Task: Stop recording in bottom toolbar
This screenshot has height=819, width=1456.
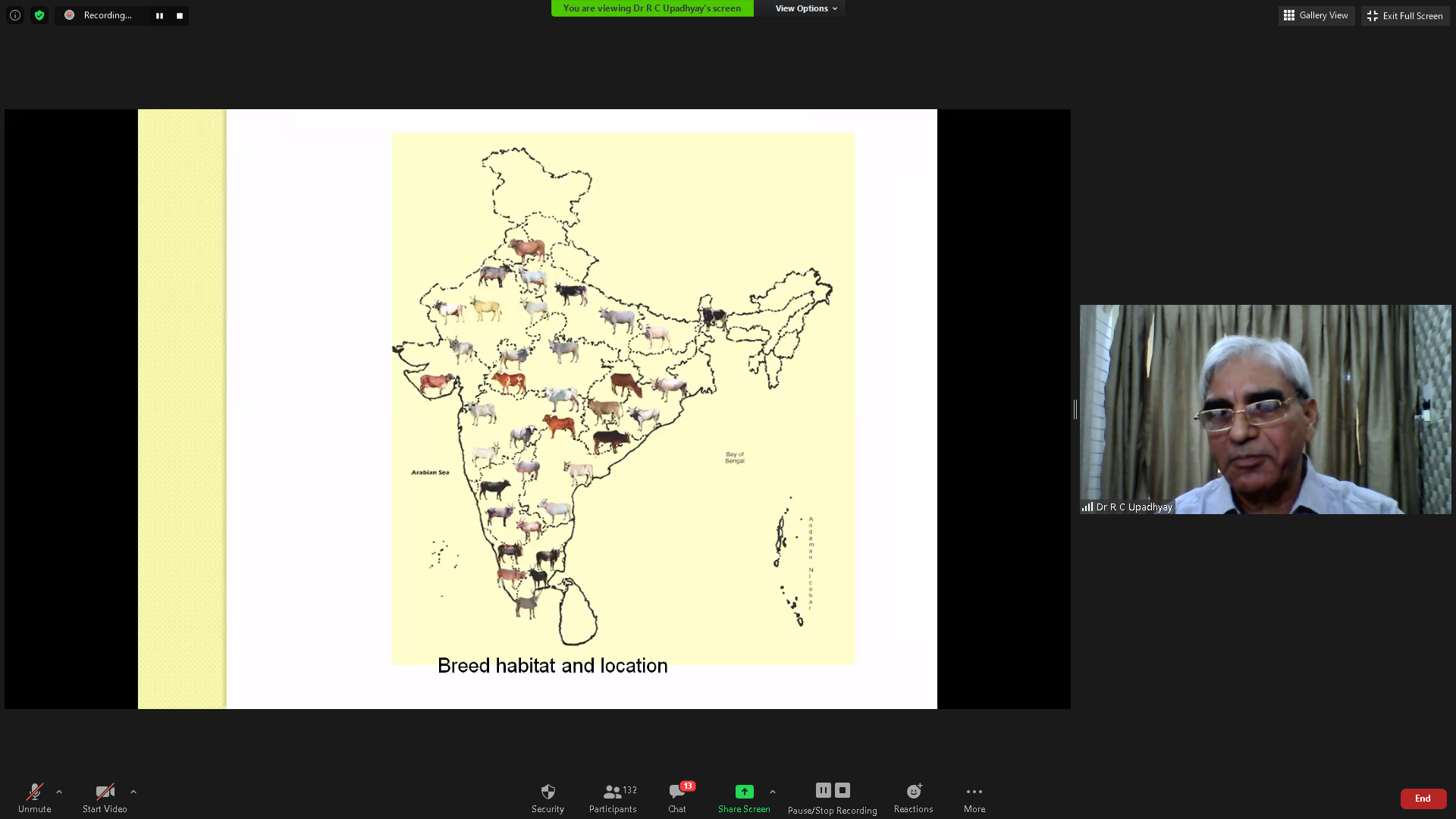Action: 843,790
